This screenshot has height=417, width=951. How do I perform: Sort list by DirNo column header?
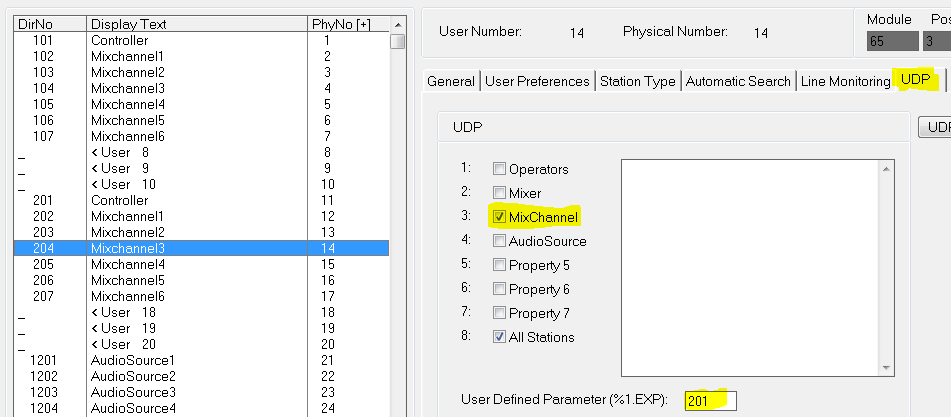(x=48, y=24)
